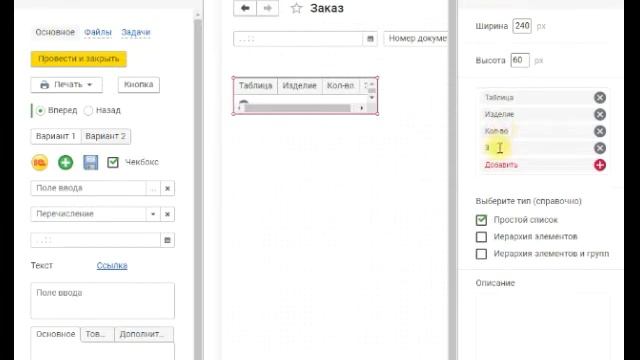Screen dimensions: 640x360
Task: Click the orange 1C round icon
Action: coord(40,162)
